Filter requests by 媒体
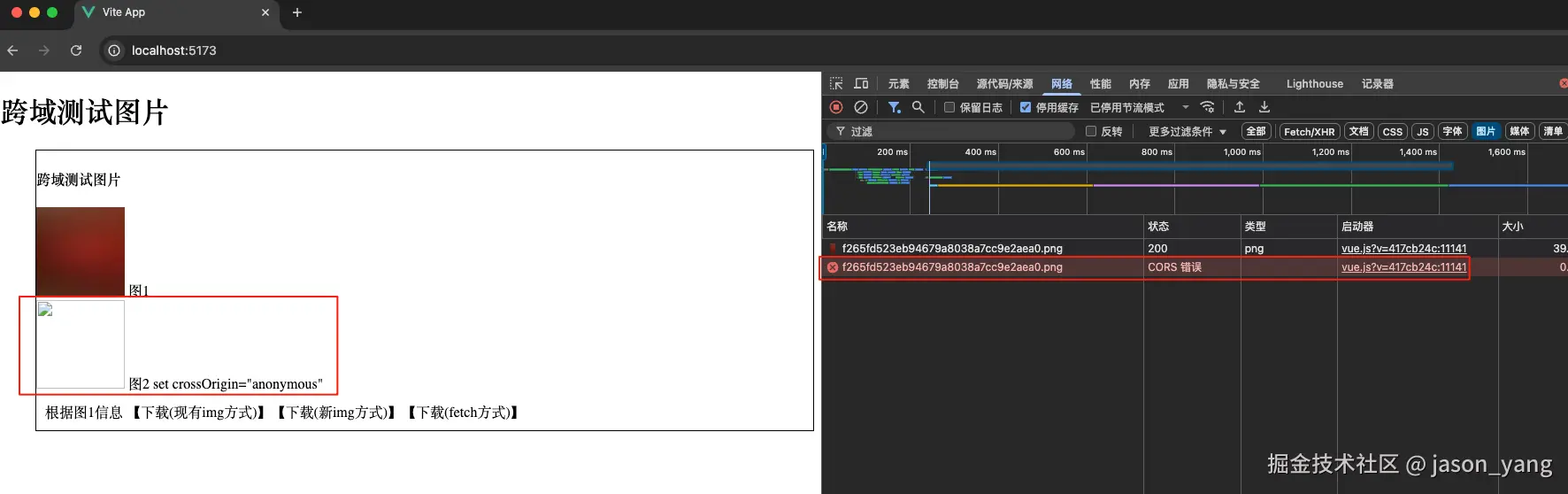This screenshot has height=494, width=1568. (1520, 131)
